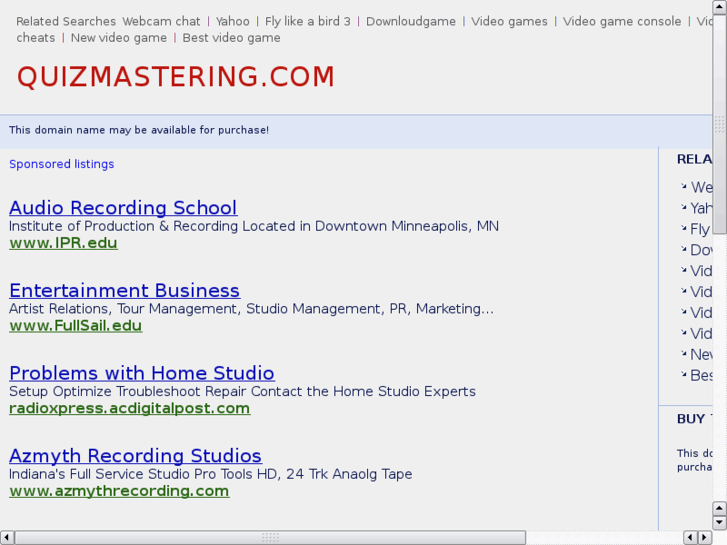Open the Audio Recording School listing
Screen dimensions: 727x545
pos(123,208)
